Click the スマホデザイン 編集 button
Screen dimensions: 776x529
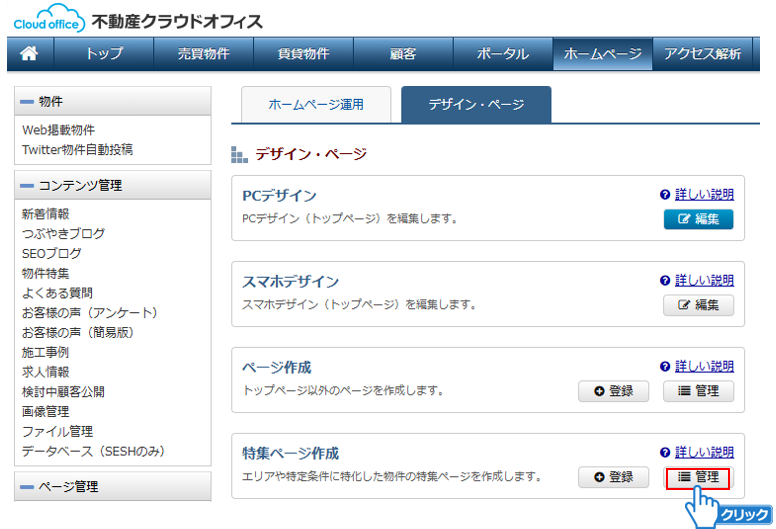pyautogui.click(x=698, y=305)
